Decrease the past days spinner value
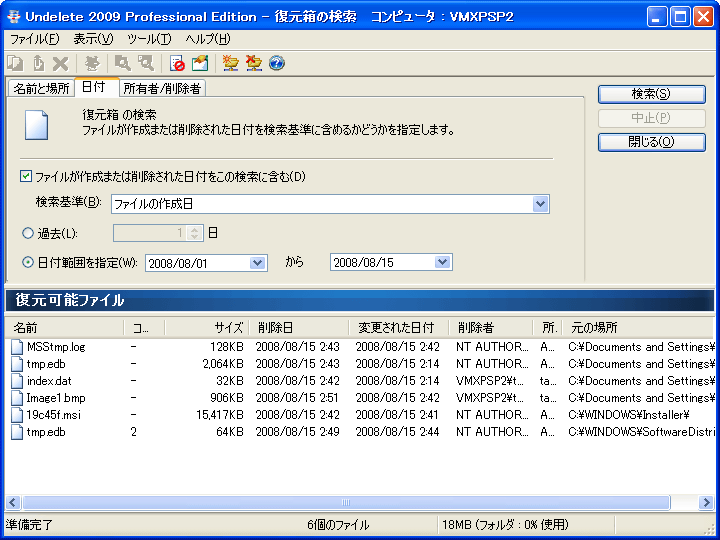 [x=194, y=237]
